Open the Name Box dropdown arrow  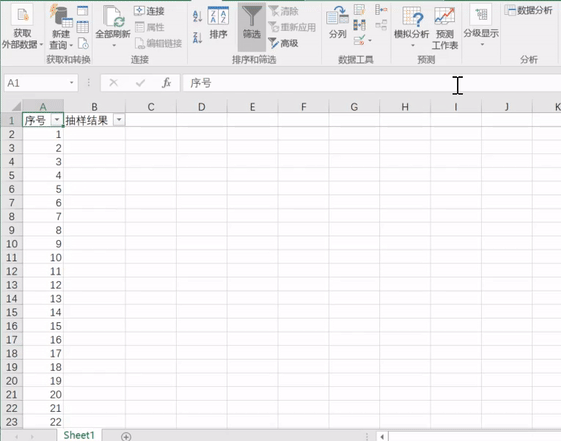coord(72,83)
